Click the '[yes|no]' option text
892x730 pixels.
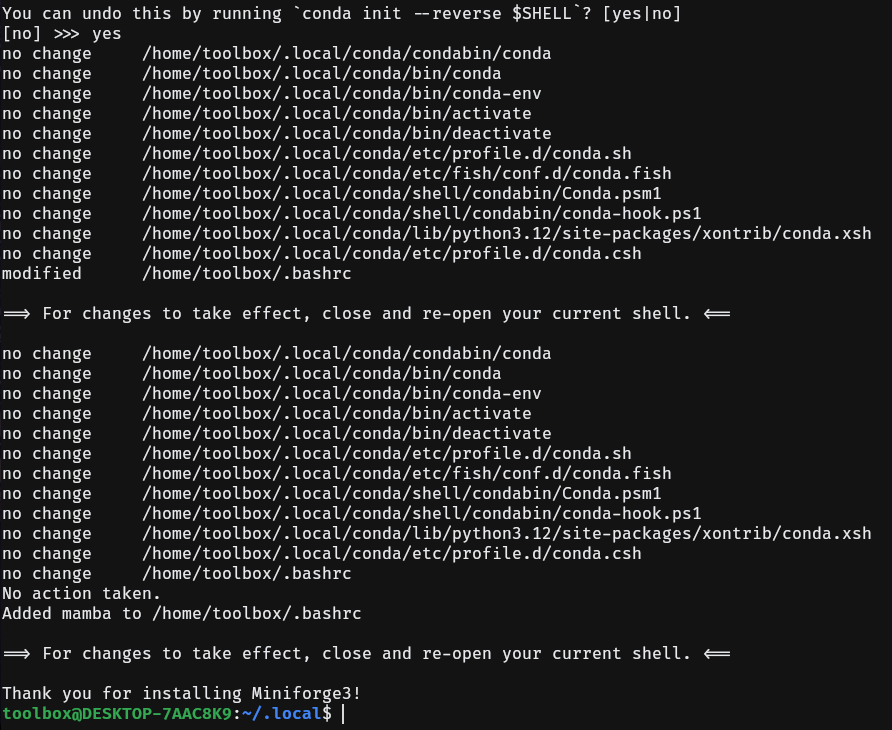[x=642, y=14]
